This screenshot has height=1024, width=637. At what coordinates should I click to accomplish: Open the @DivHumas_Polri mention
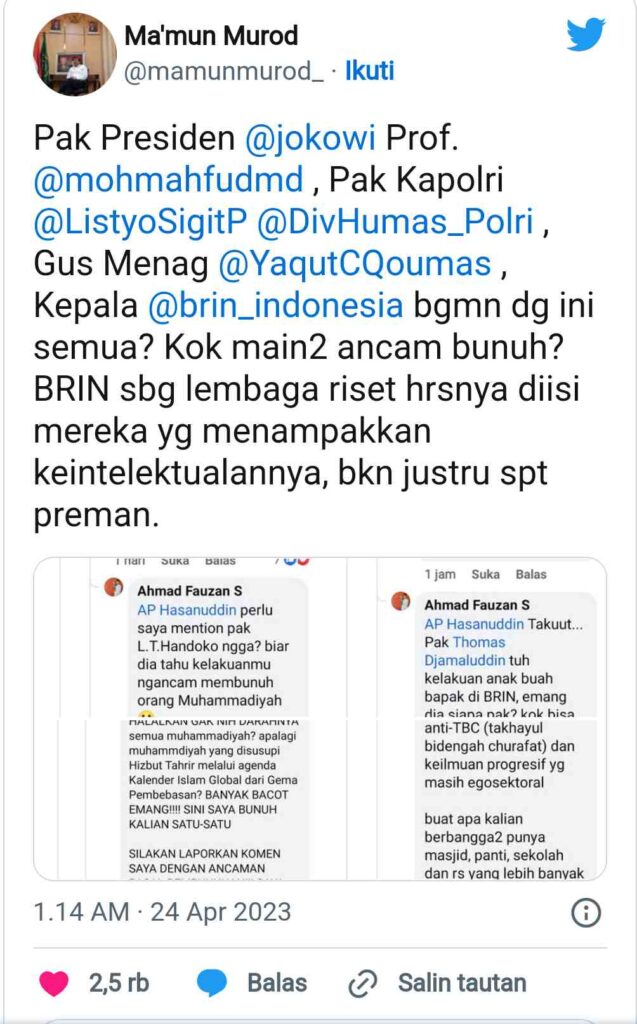[x=396, y=222]
